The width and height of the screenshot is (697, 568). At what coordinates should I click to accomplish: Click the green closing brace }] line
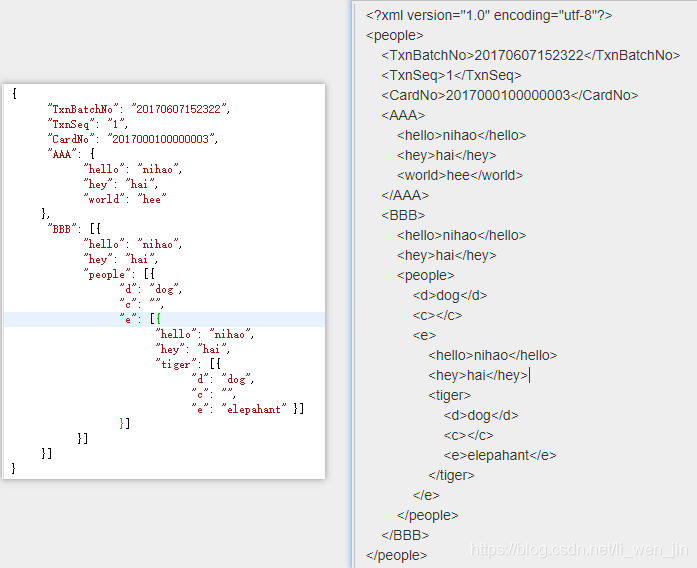click(x=124, y=424)
